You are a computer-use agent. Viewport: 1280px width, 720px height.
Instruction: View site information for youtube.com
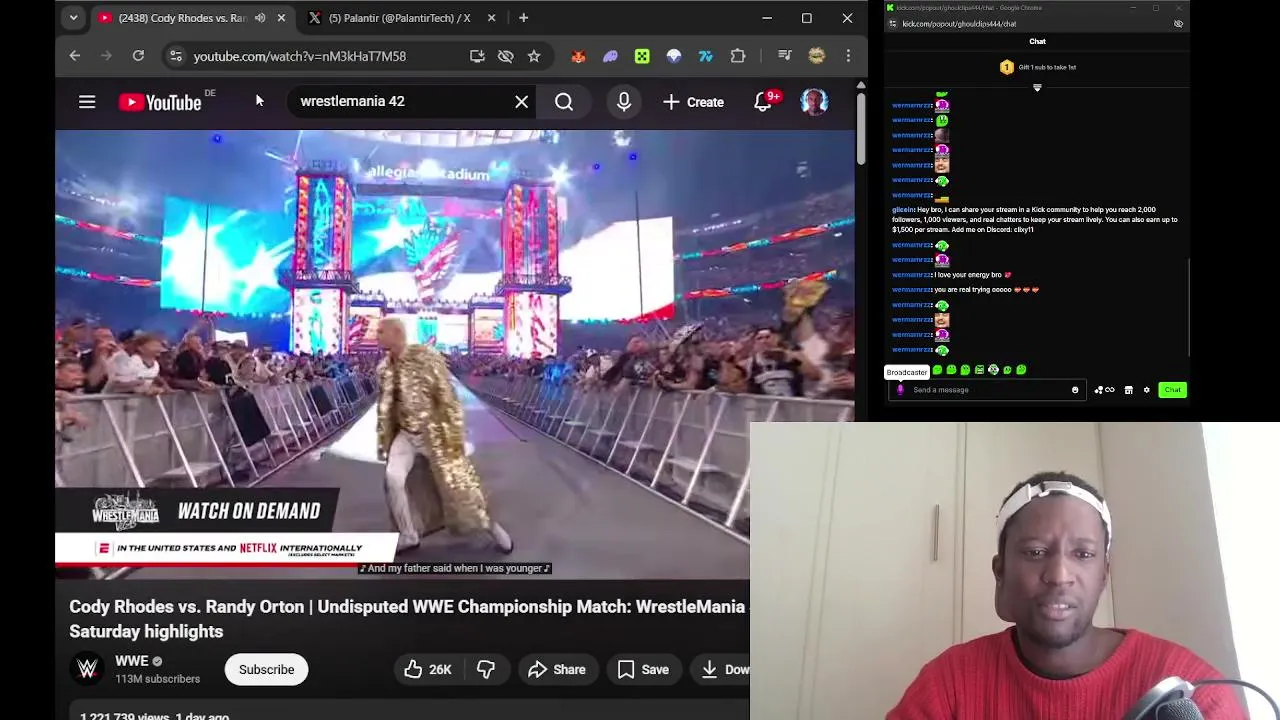pyautogui.click(x=176, y=56)
